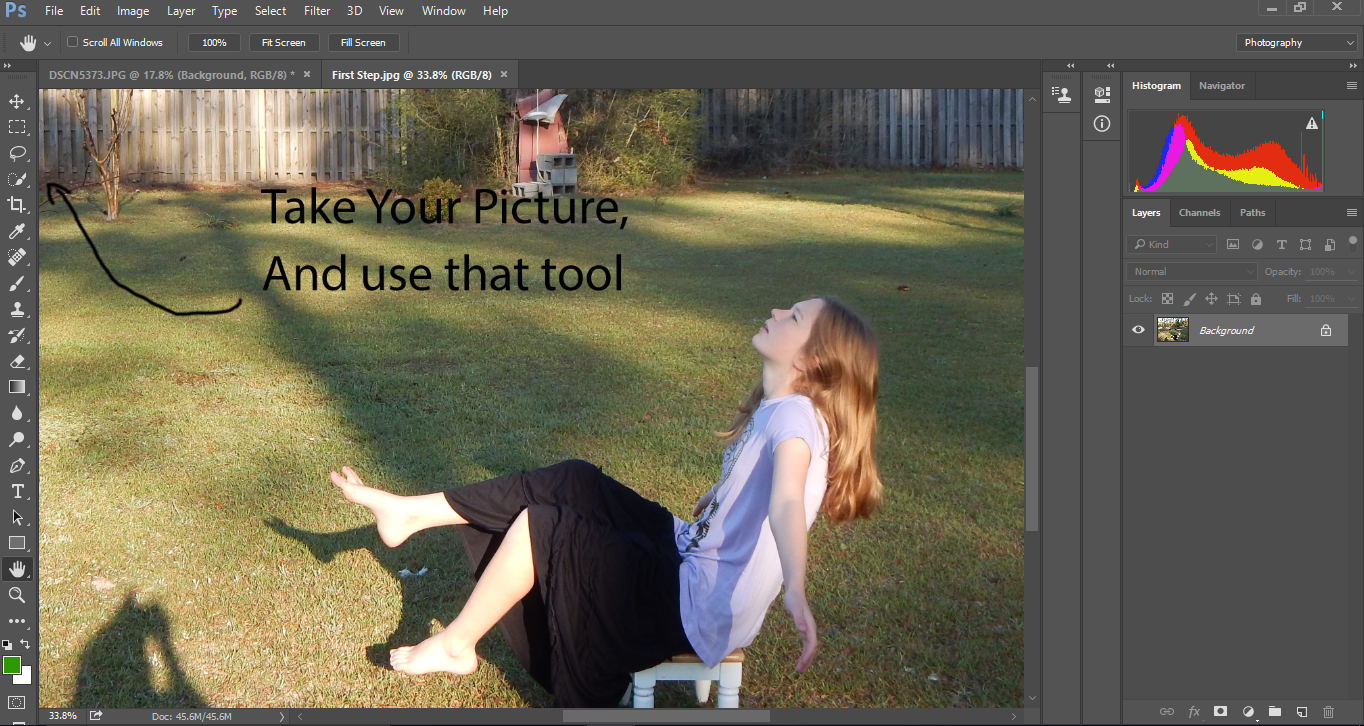Open the Info panel icon
The width and height of the screenshot is (1364, 726).
point(1102,123)
